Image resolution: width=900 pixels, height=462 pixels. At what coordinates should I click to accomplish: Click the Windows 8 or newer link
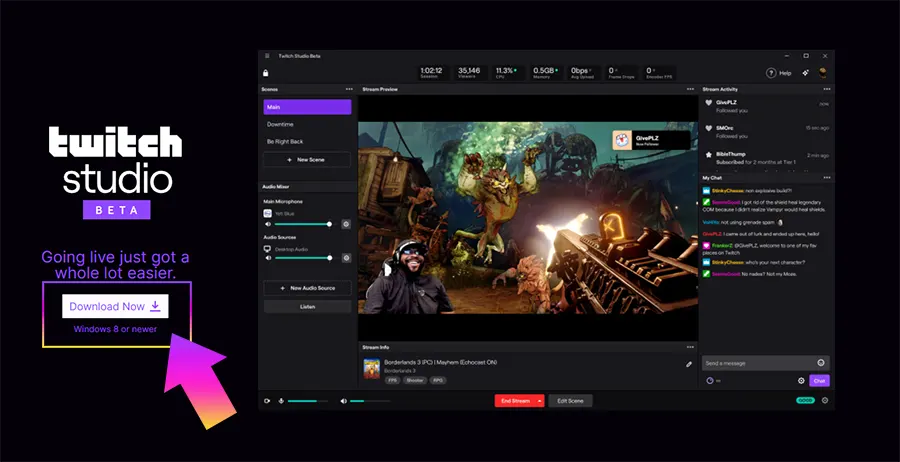pos(115,329)
